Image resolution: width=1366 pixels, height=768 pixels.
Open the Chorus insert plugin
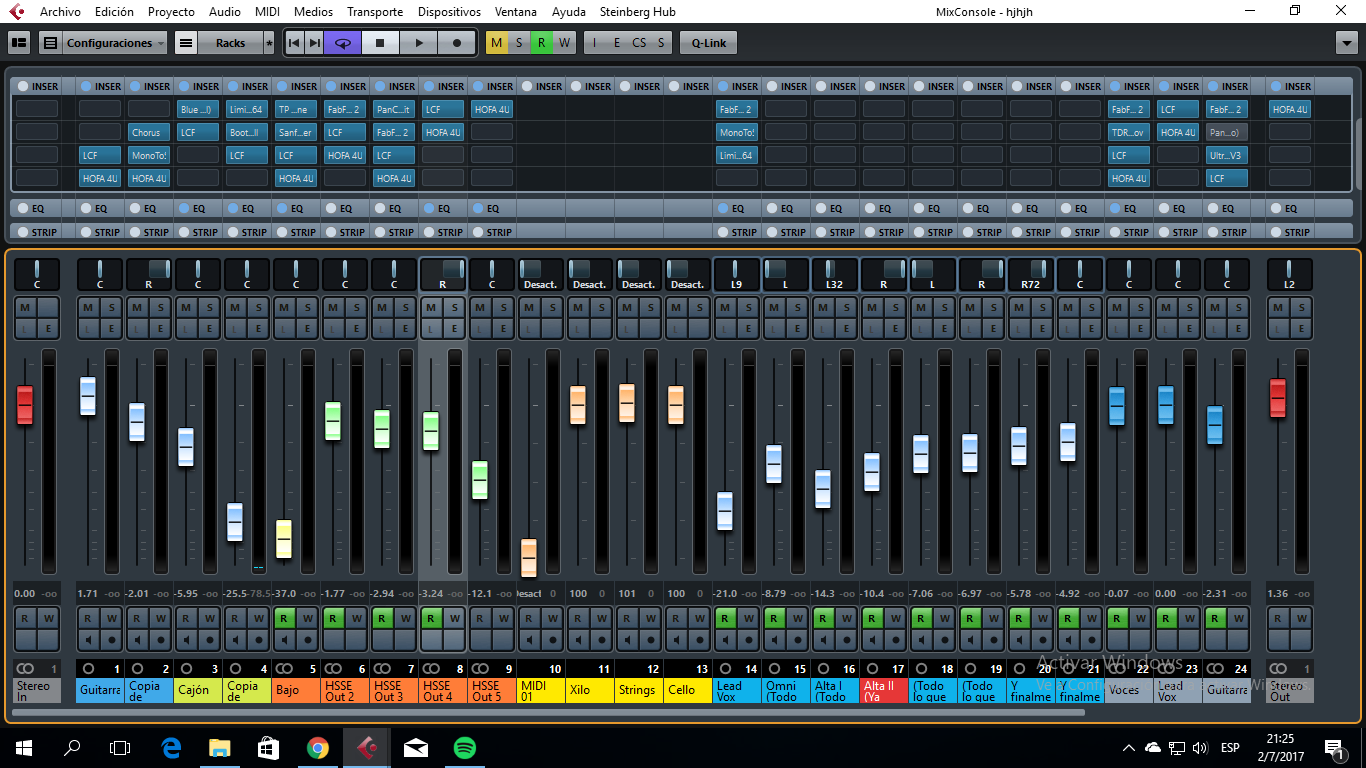click(x=148, y=132)
